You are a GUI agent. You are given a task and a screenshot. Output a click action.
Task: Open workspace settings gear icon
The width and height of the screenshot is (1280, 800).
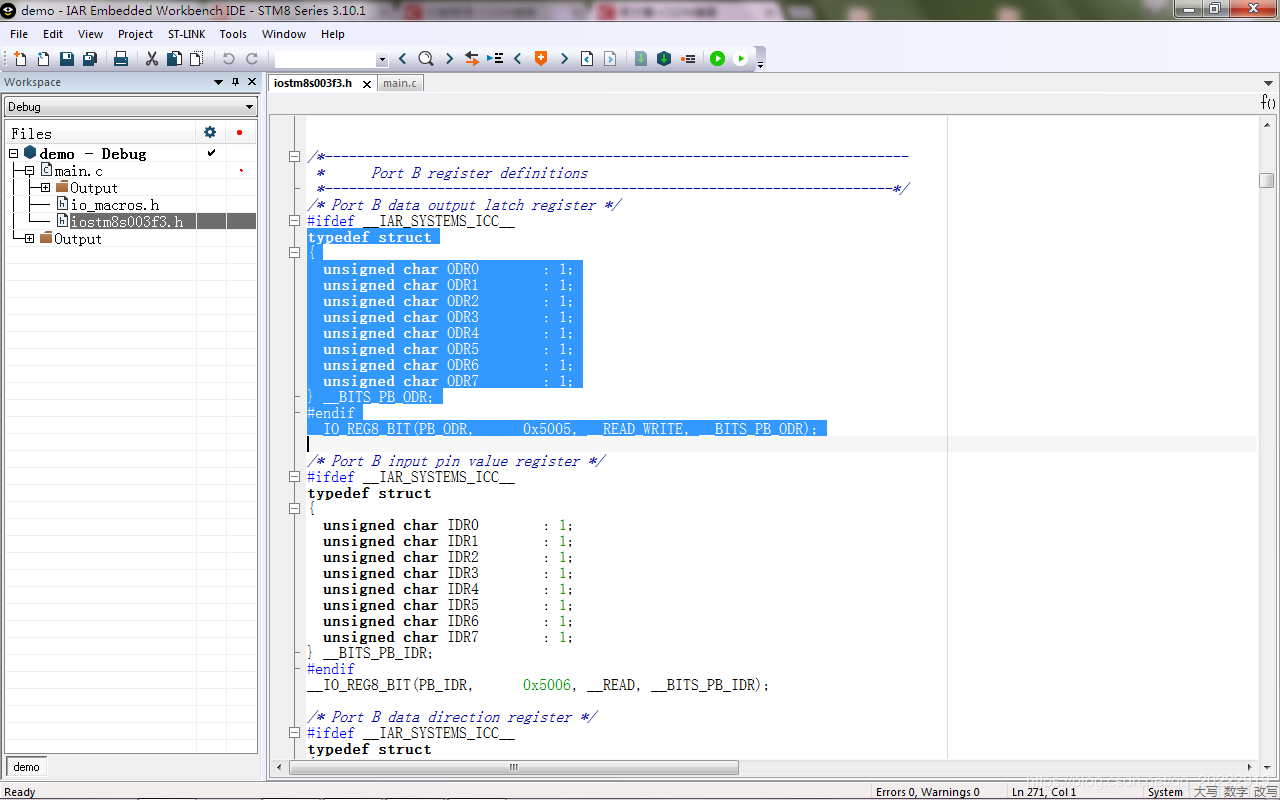(210, 132)
